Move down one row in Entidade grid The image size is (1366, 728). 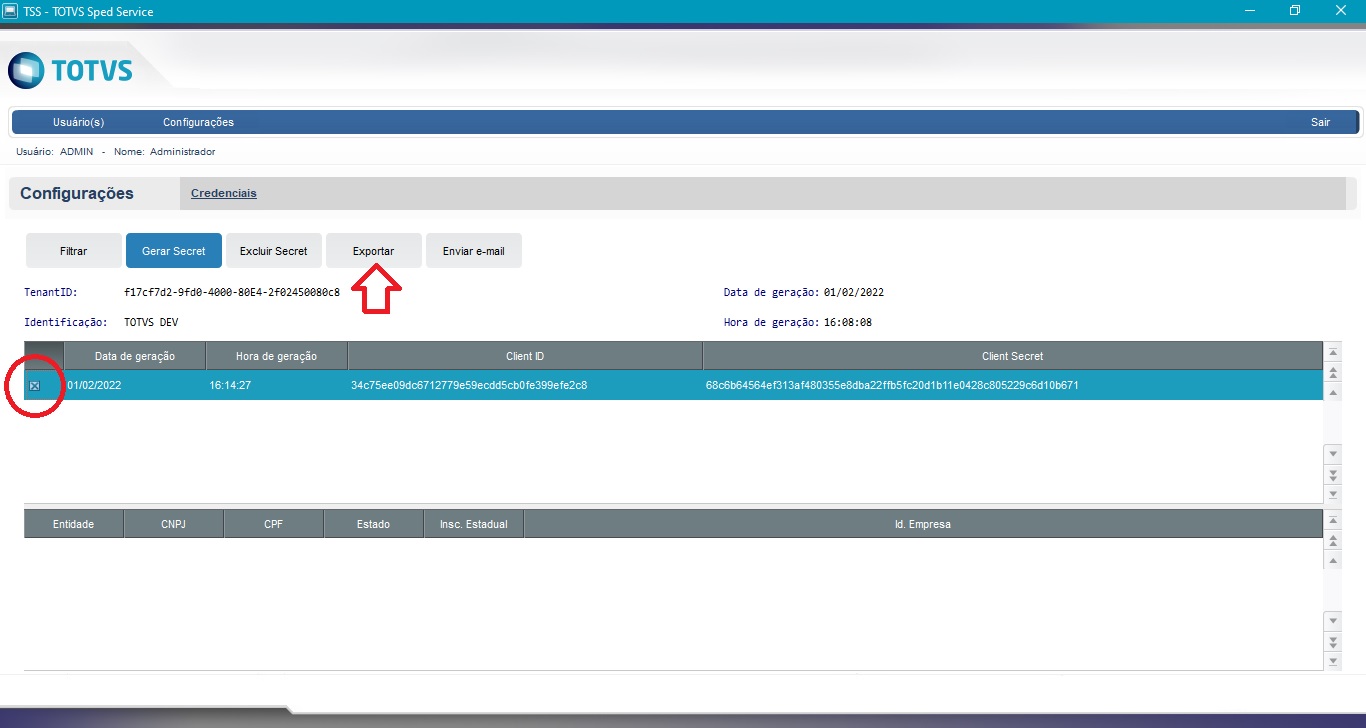1332,621
